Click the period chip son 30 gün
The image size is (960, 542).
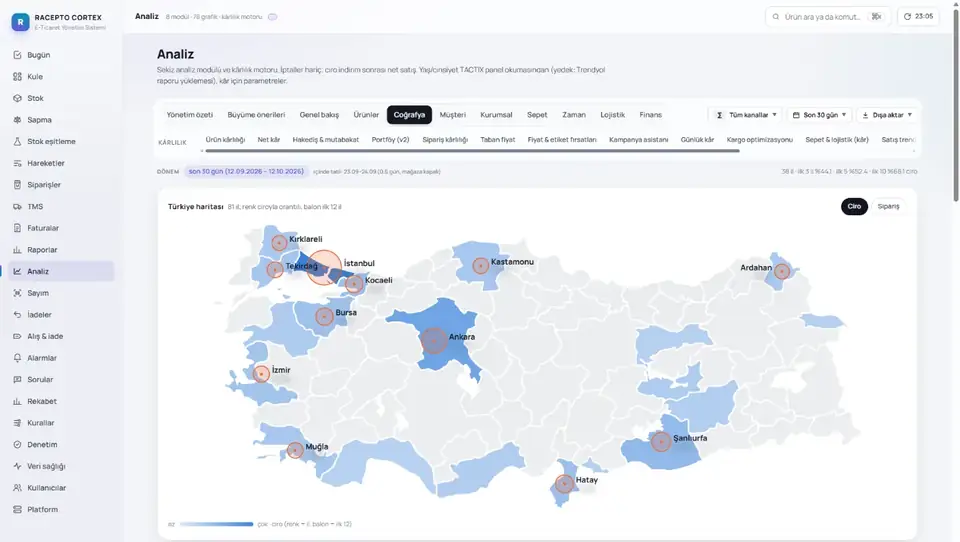pyautogui.click(x=246, y=171)
